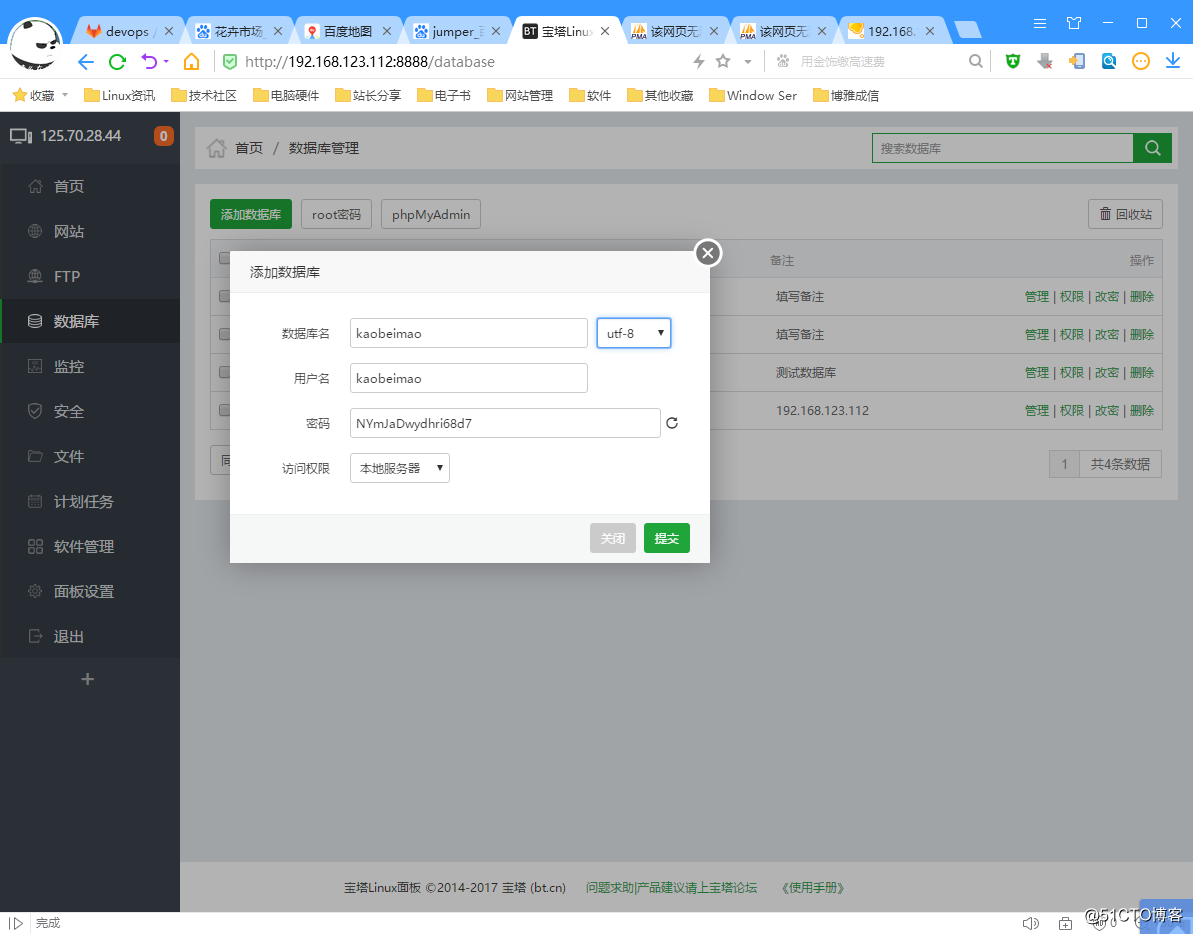The width and height of the screenshot is (1193, 934).
Task: Open the new tab button
Action: [x=967, y=30]
